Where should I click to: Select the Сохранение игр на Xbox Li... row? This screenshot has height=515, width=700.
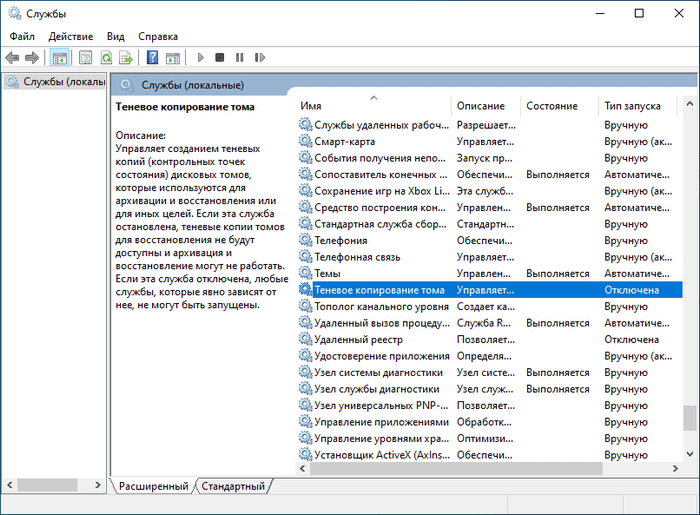click(490, 191)
